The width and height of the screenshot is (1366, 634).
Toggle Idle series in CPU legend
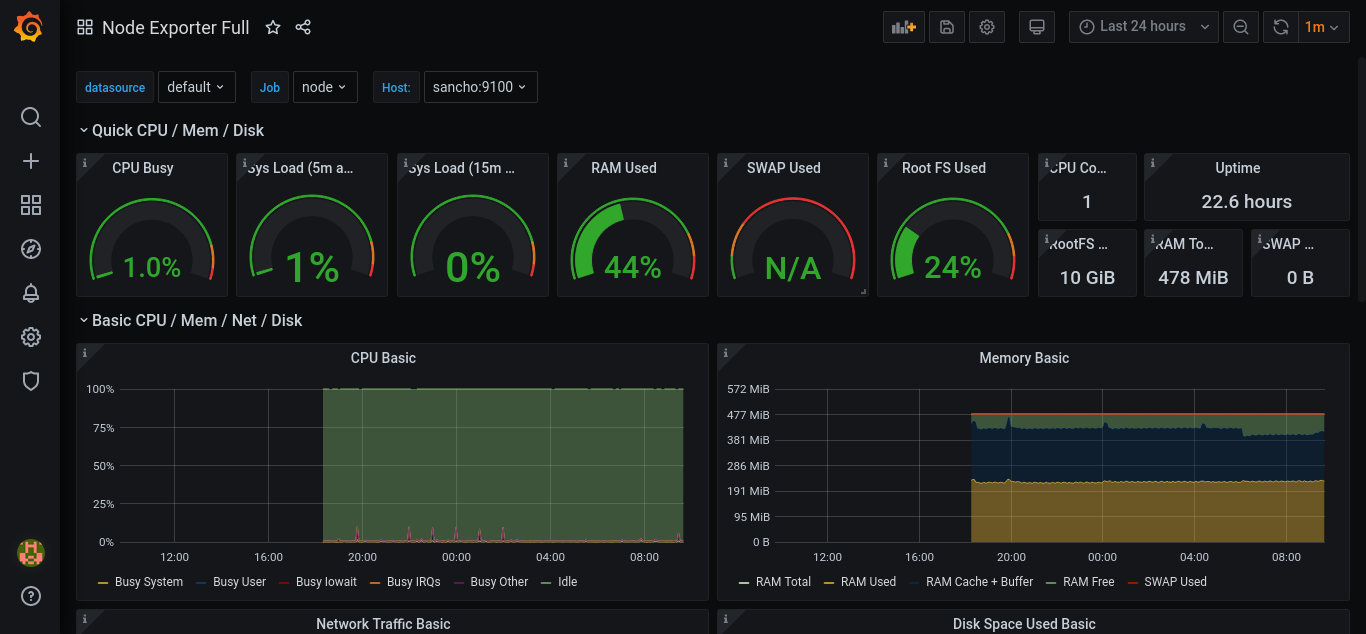tap(567, 582)
